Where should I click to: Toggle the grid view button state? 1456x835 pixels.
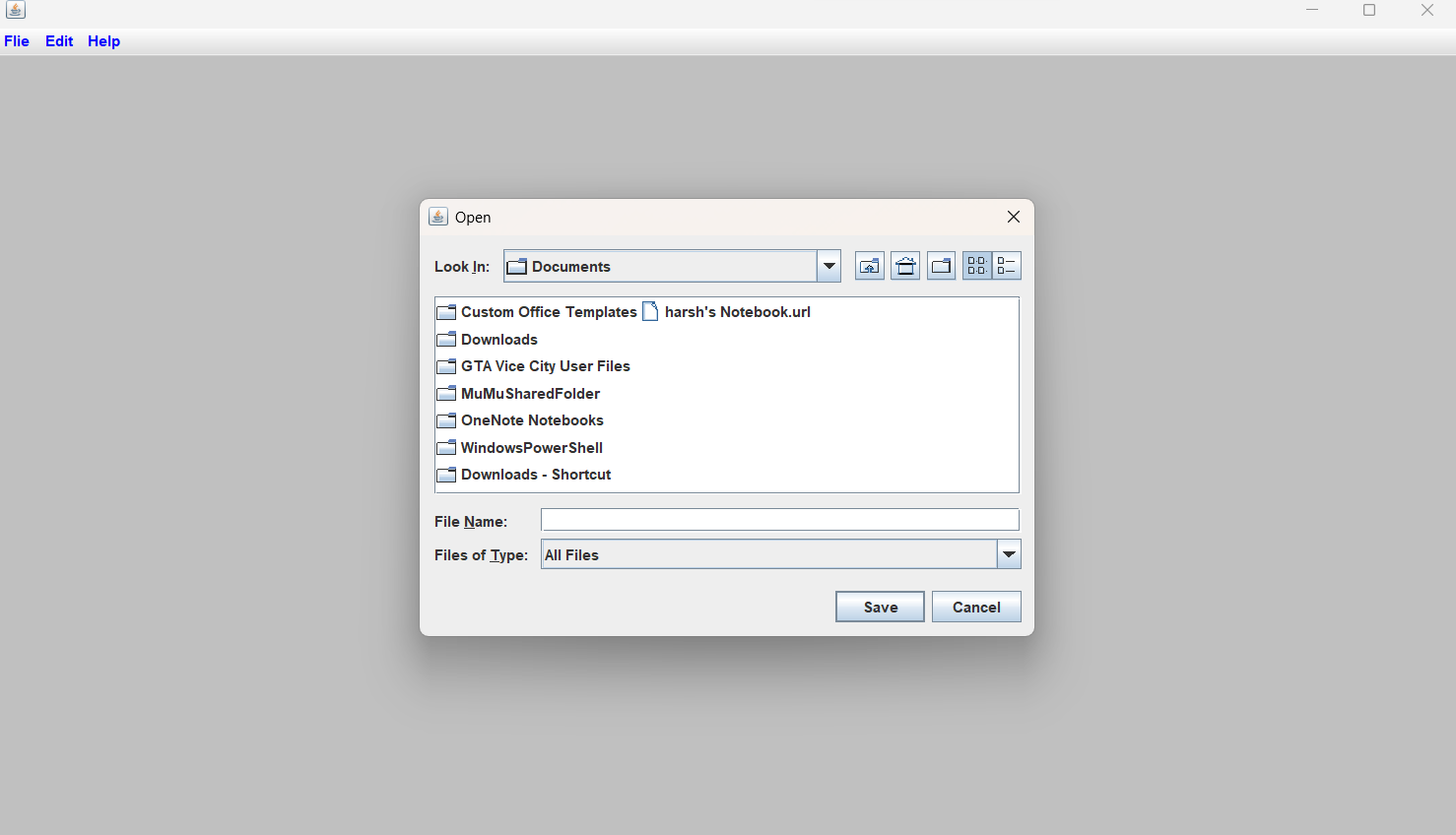pyautogui.click(x=976, y=265)
